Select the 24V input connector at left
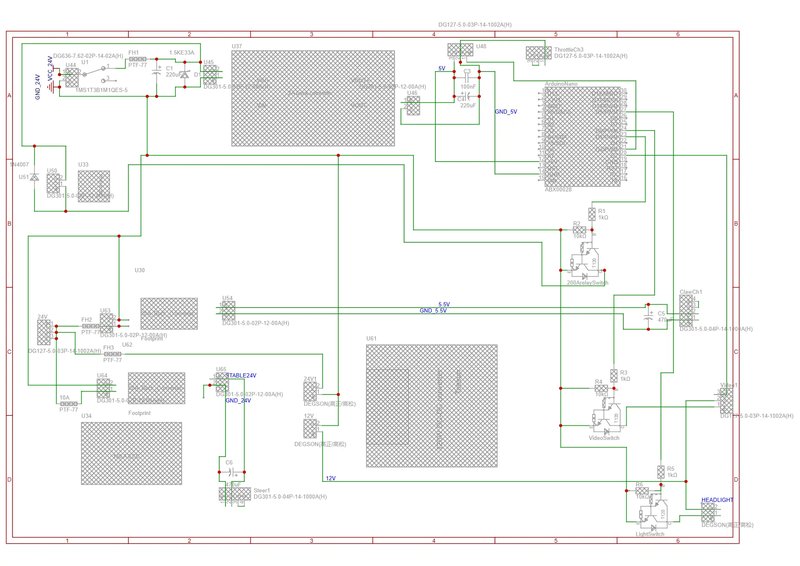The image size is (800, 566). click(44, 332)
